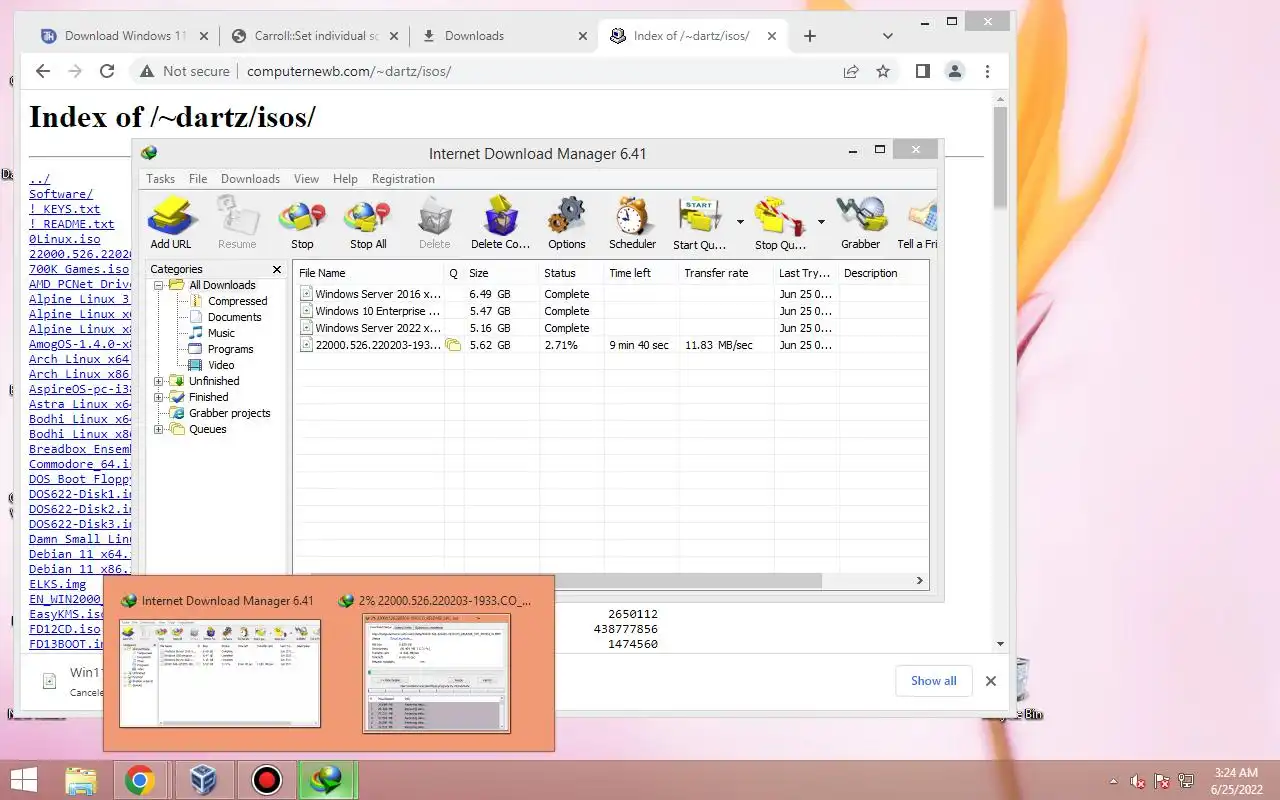Viewport: 1280px width, 800px height.
Task: Open the ELKS.img link
Action: click(57, 584)
